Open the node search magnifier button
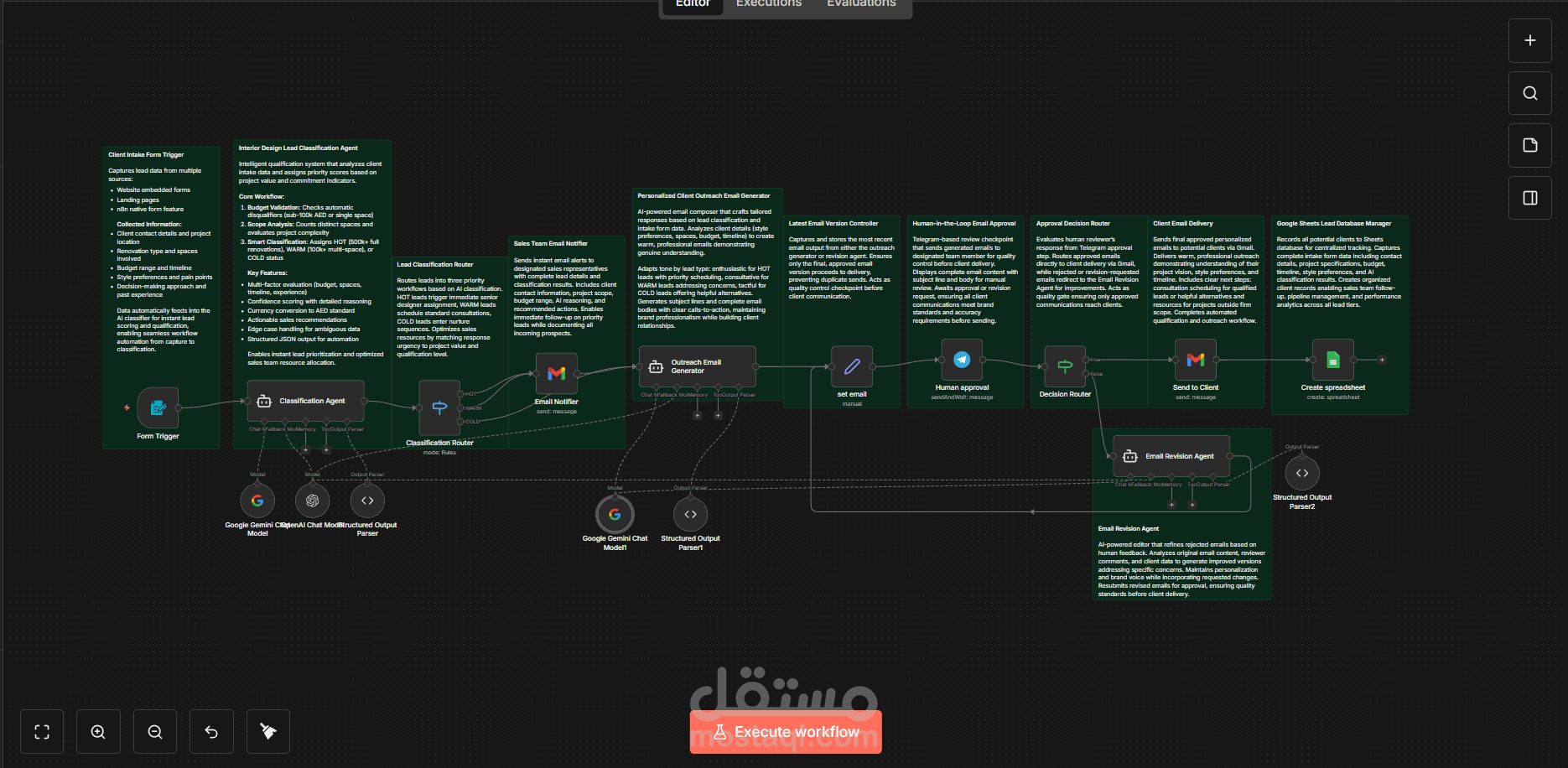Screen dimensions: 1568x768 (1530, 93)
